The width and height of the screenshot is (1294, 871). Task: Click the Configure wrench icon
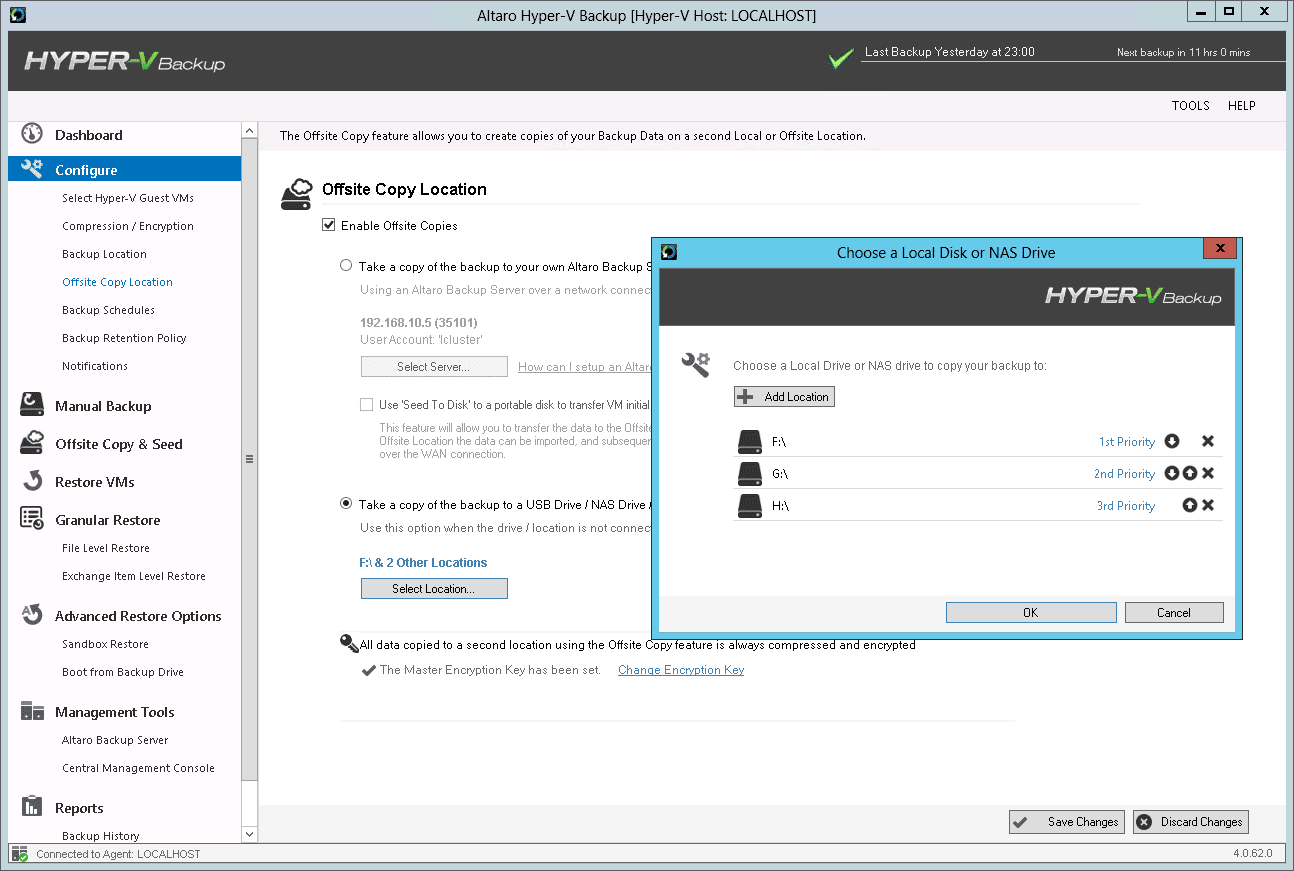pyautogui.click(x=32, y=168)
